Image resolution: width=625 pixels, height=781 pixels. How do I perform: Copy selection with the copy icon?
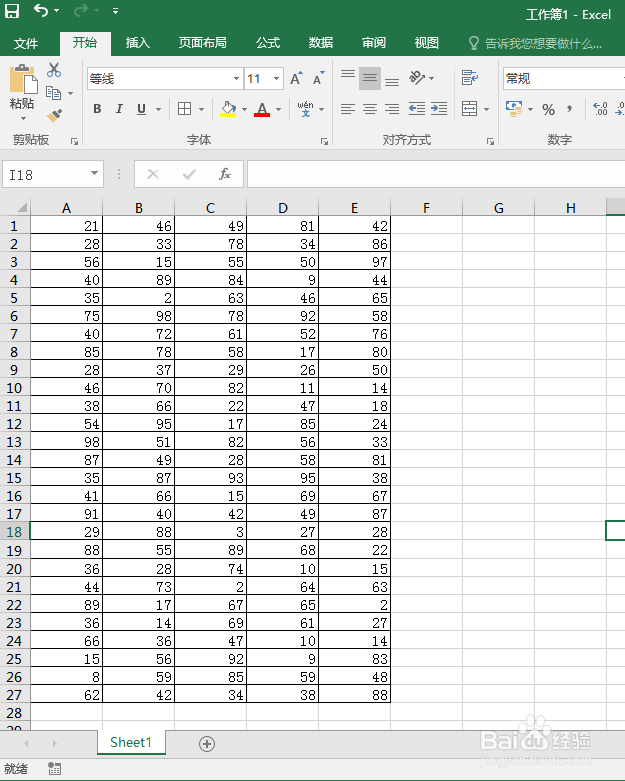[x=53, y=93]
